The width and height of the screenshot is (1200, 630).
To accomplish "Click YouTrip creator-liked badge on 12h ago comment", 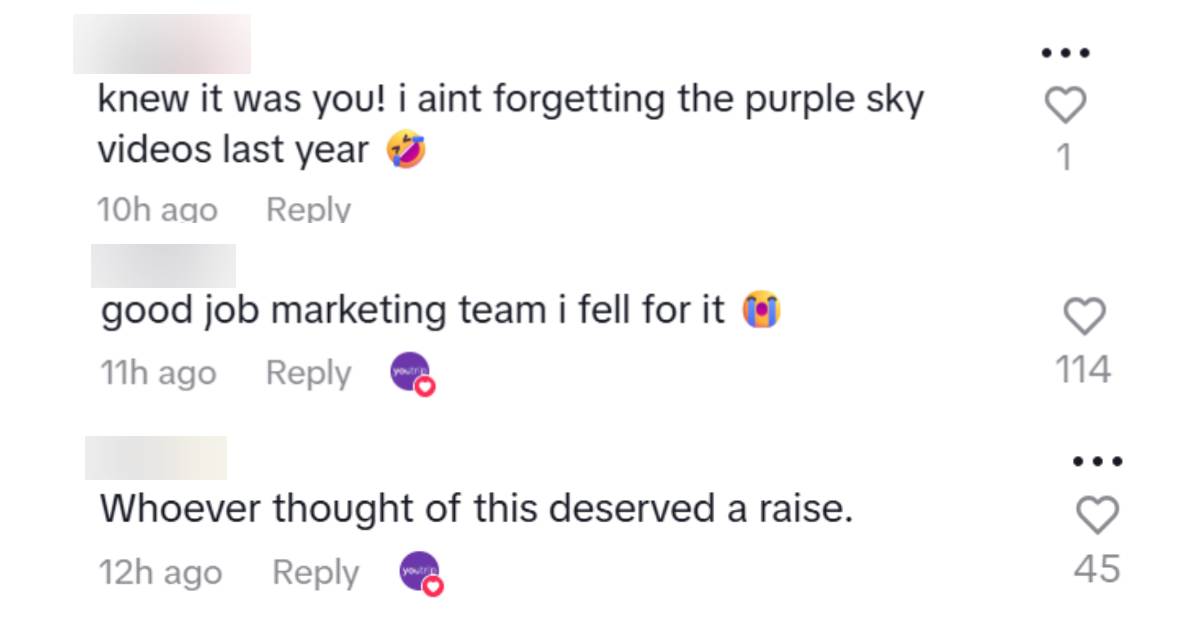I will coord(420,574).
